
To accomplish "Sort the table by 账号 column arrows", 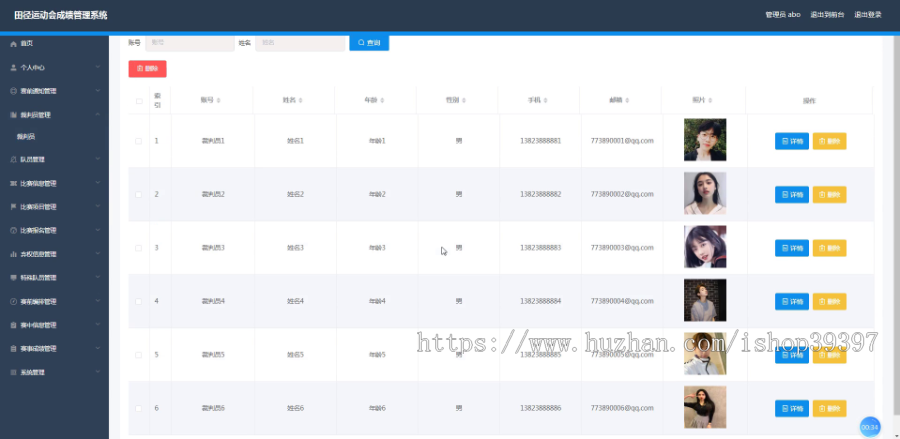I will coord(219,100).
